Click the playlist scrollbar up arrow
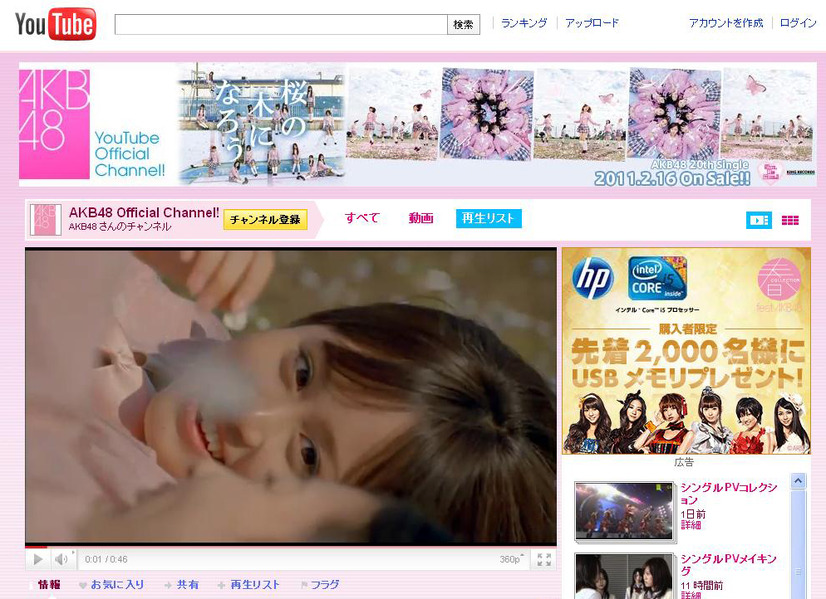Screen dimensions: 826x599 pyautogui.click(x=799, y=481)
